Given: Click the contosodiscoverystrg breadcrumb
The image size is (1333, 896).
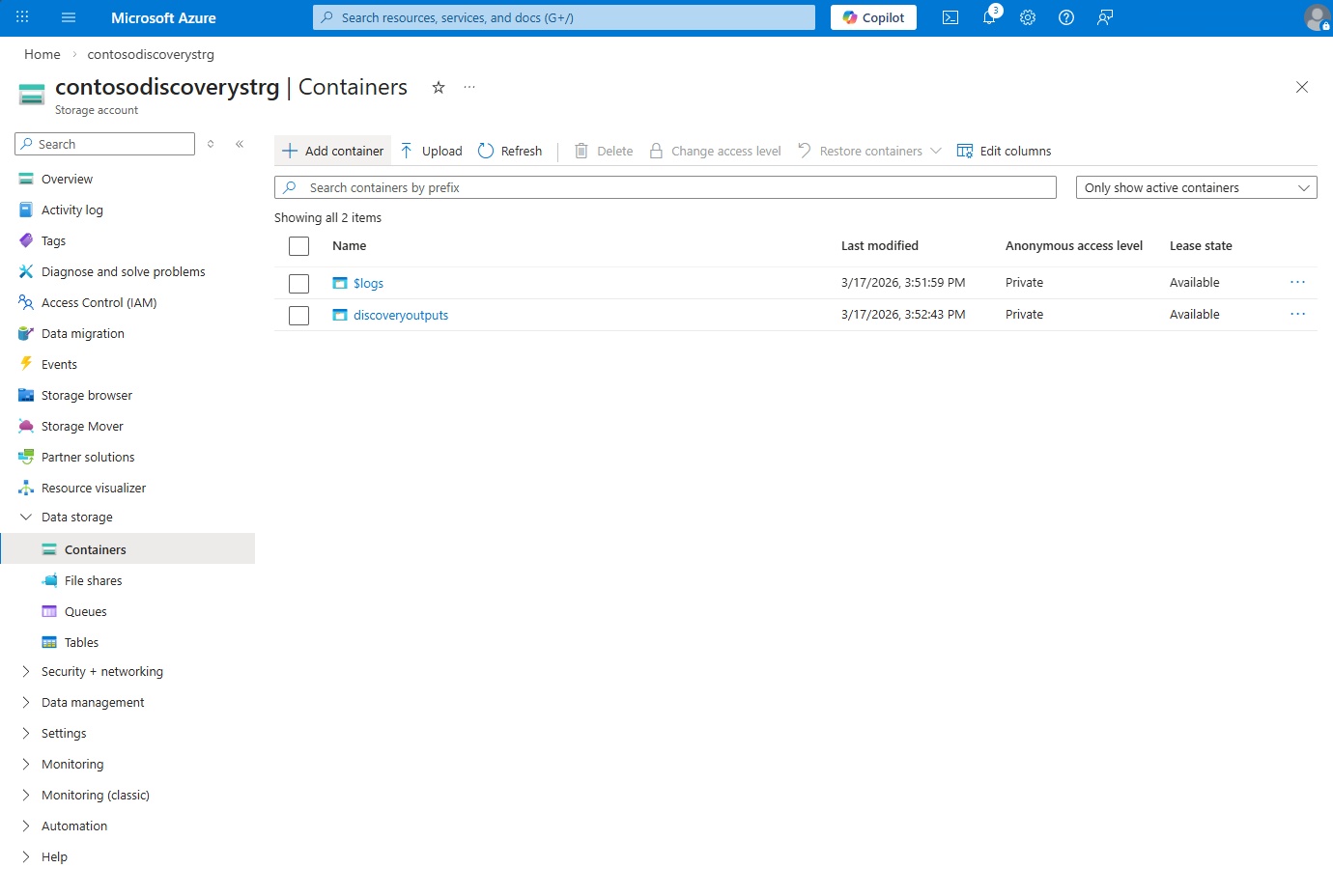Looking at the screenshot, I should (x=151, y=55).
